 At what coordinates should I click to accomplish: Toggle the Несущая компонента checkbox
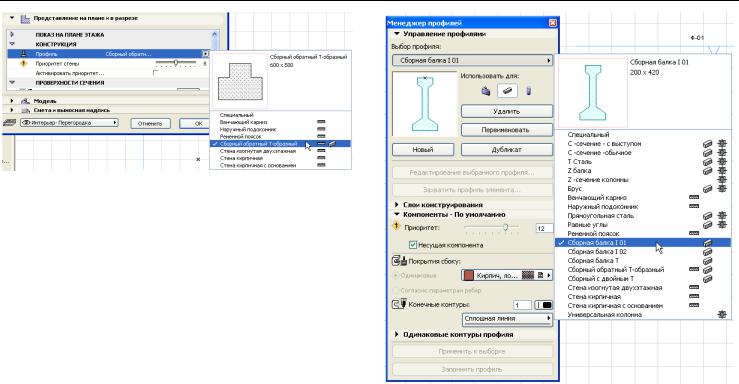pos(413,245)
